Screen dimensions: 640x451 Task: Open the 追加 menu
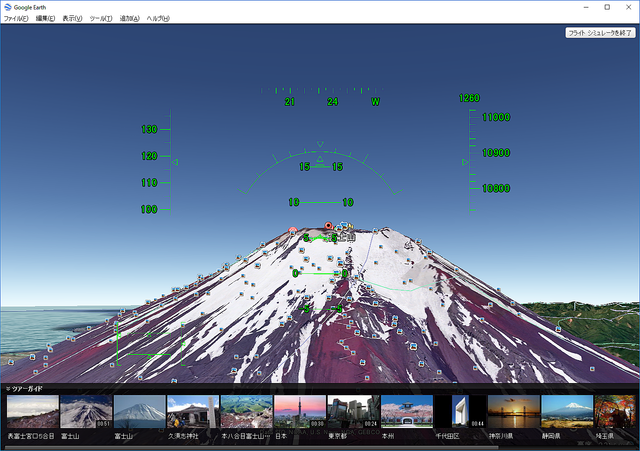tap(130, 18)
